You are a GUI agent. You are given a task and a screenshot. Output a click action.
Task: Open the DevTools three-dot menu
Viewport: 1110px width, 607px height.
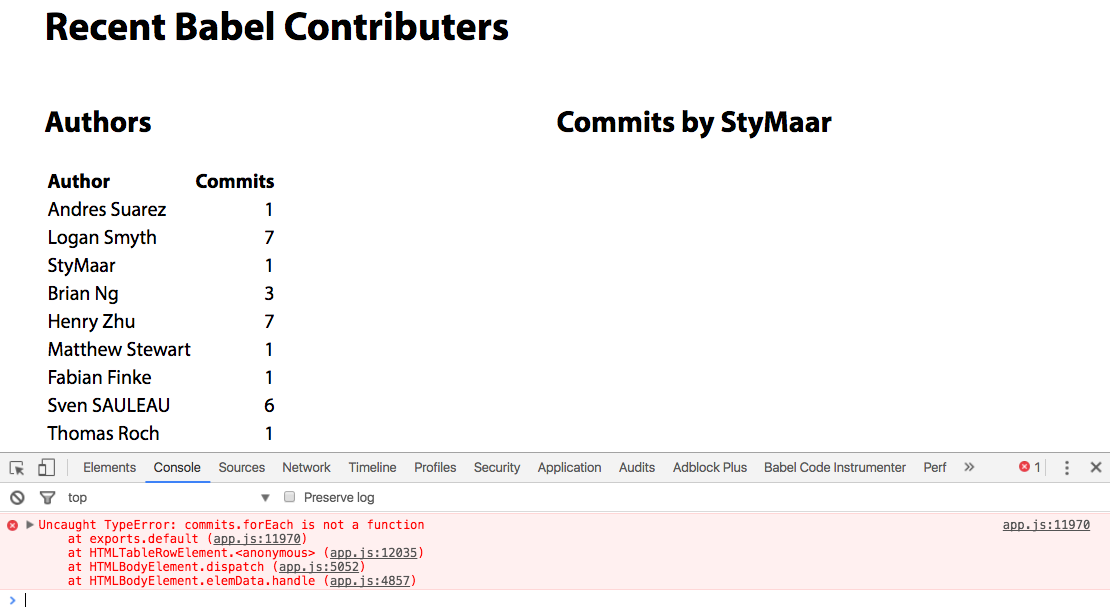pyautogui.click(x=1067, y=467)
